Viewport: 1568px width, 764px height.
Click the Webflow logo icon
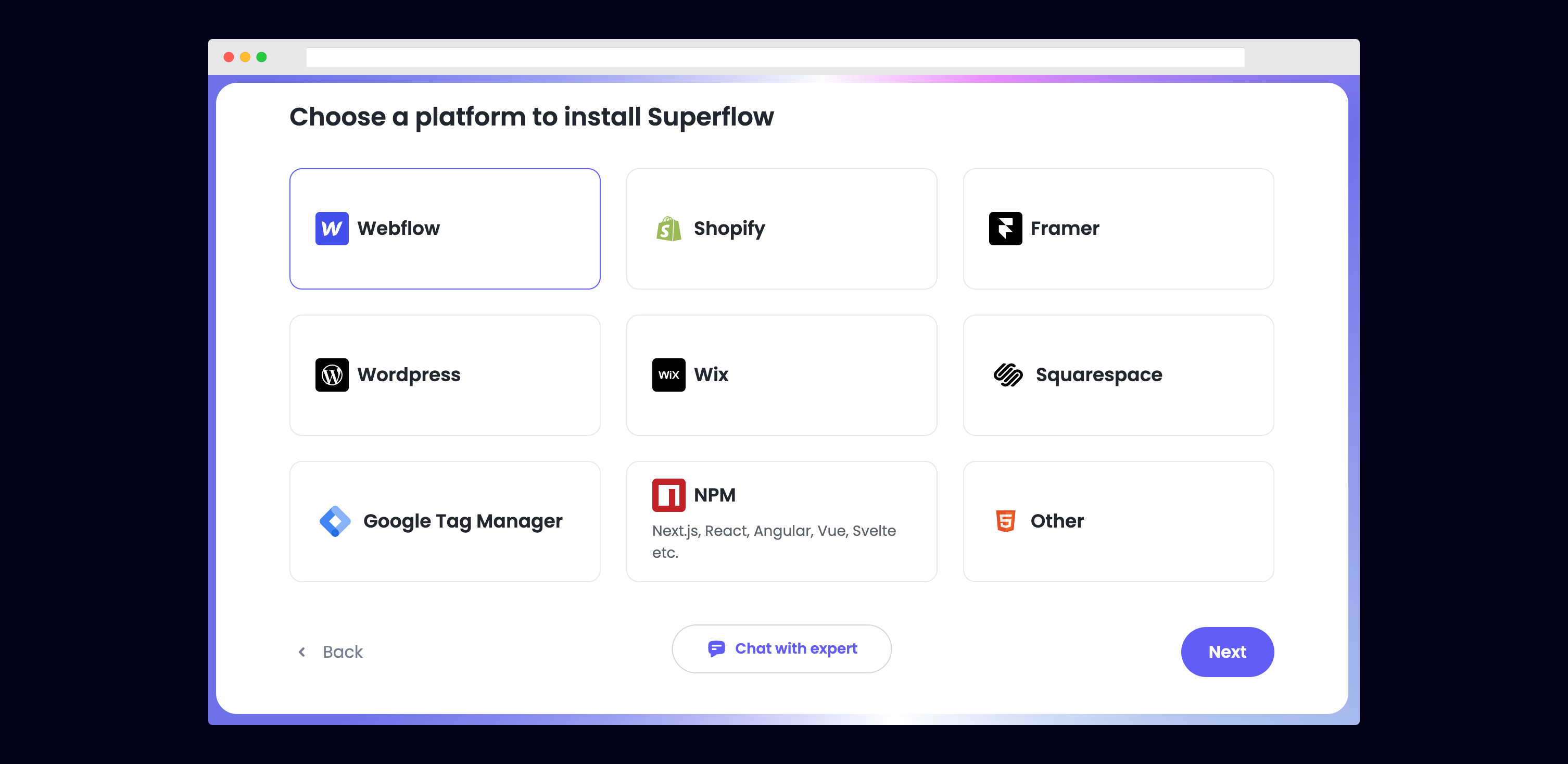click(x=332, y=228)
